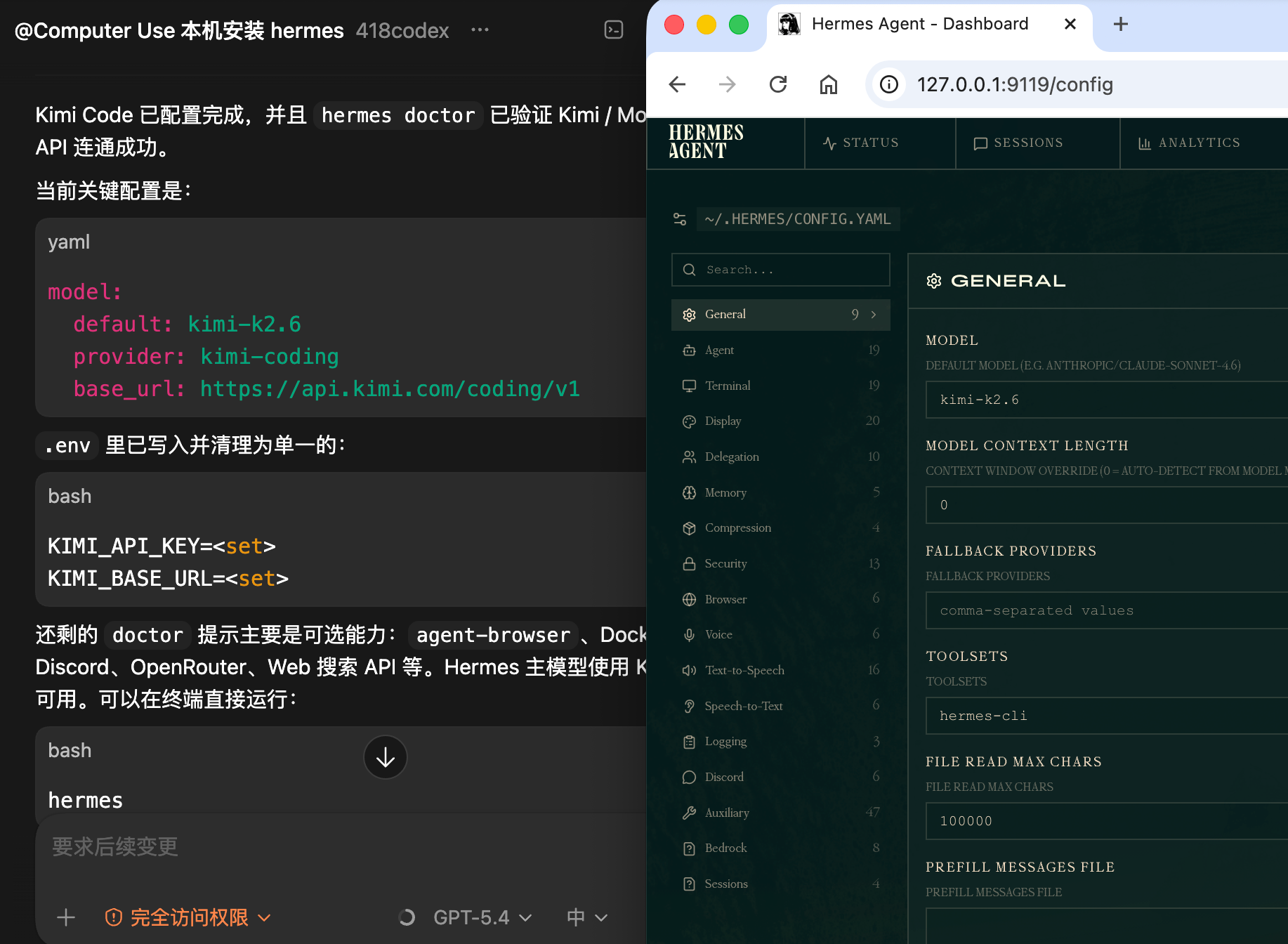The image size is (1288, 944).
Task: Click the Text-to-Speech speaker icon
Action: [x=689, y=670]
